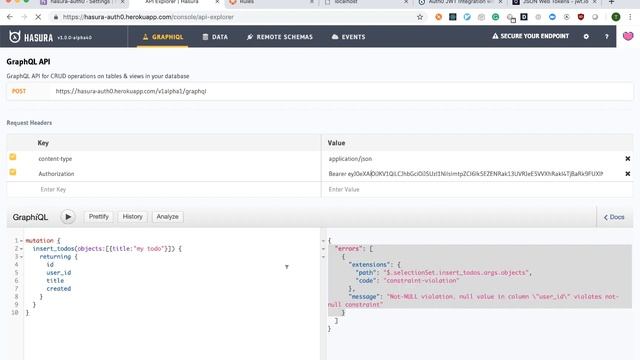Click the Not-NULL violation message text

[473, 300]
